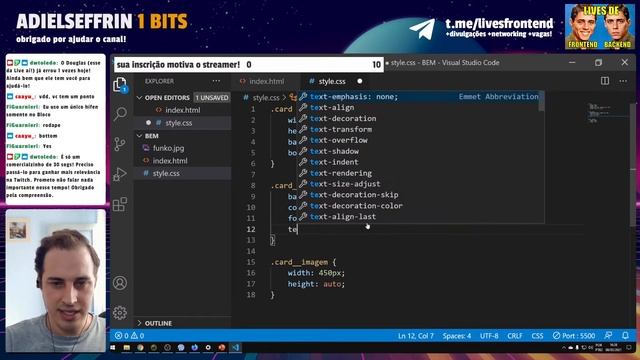Viewport: 640px width, 360px height.
Task: Change file encoding via UTF-8
Action: pos(489,336)
